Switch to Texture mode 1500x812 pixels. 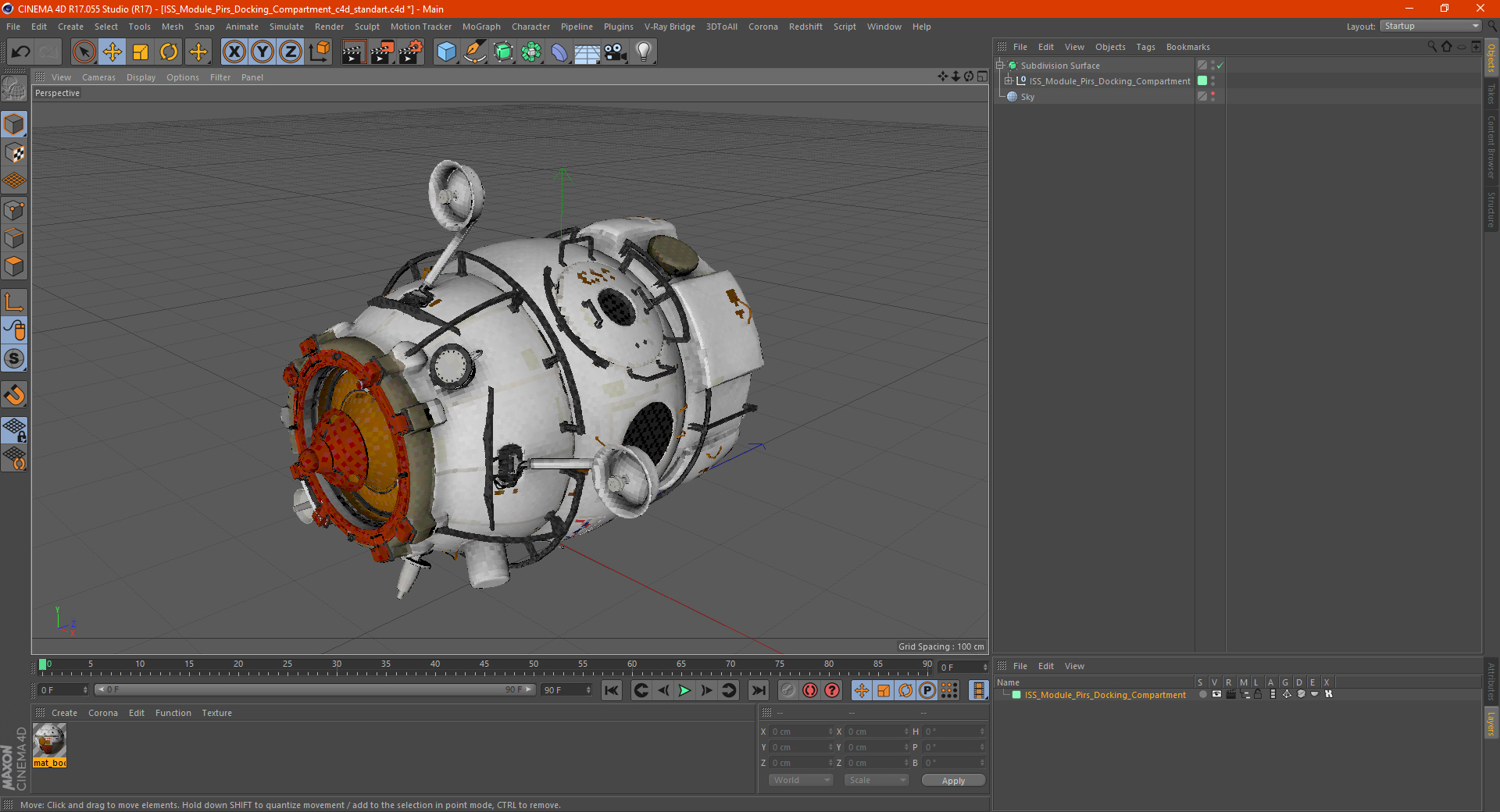tap(14, 153)
